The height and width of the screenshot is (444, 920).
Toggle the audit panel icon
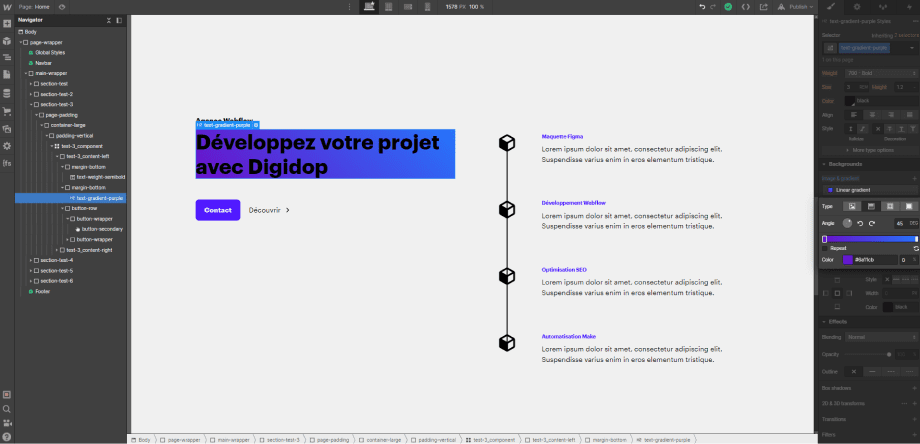click(x=7, y=395)
